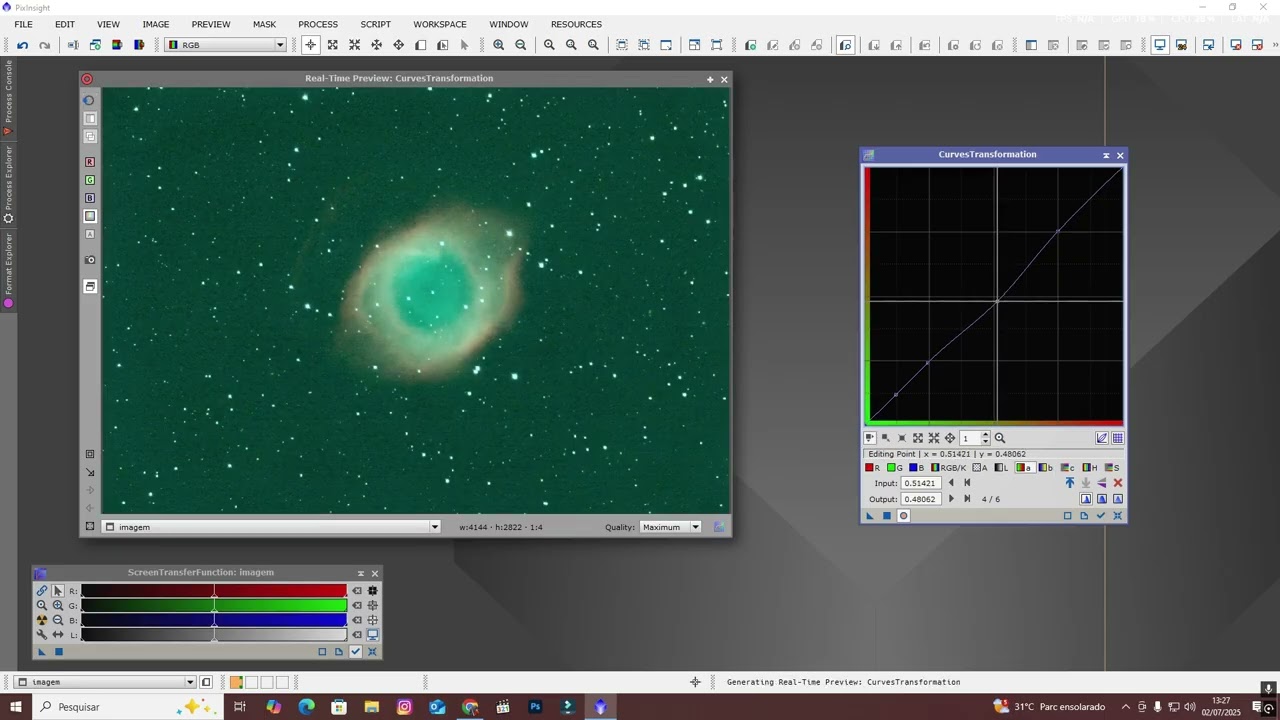This screenshot has height=720, width=1280.
Task: Open the FILE menu
Action: coord(23,24)
